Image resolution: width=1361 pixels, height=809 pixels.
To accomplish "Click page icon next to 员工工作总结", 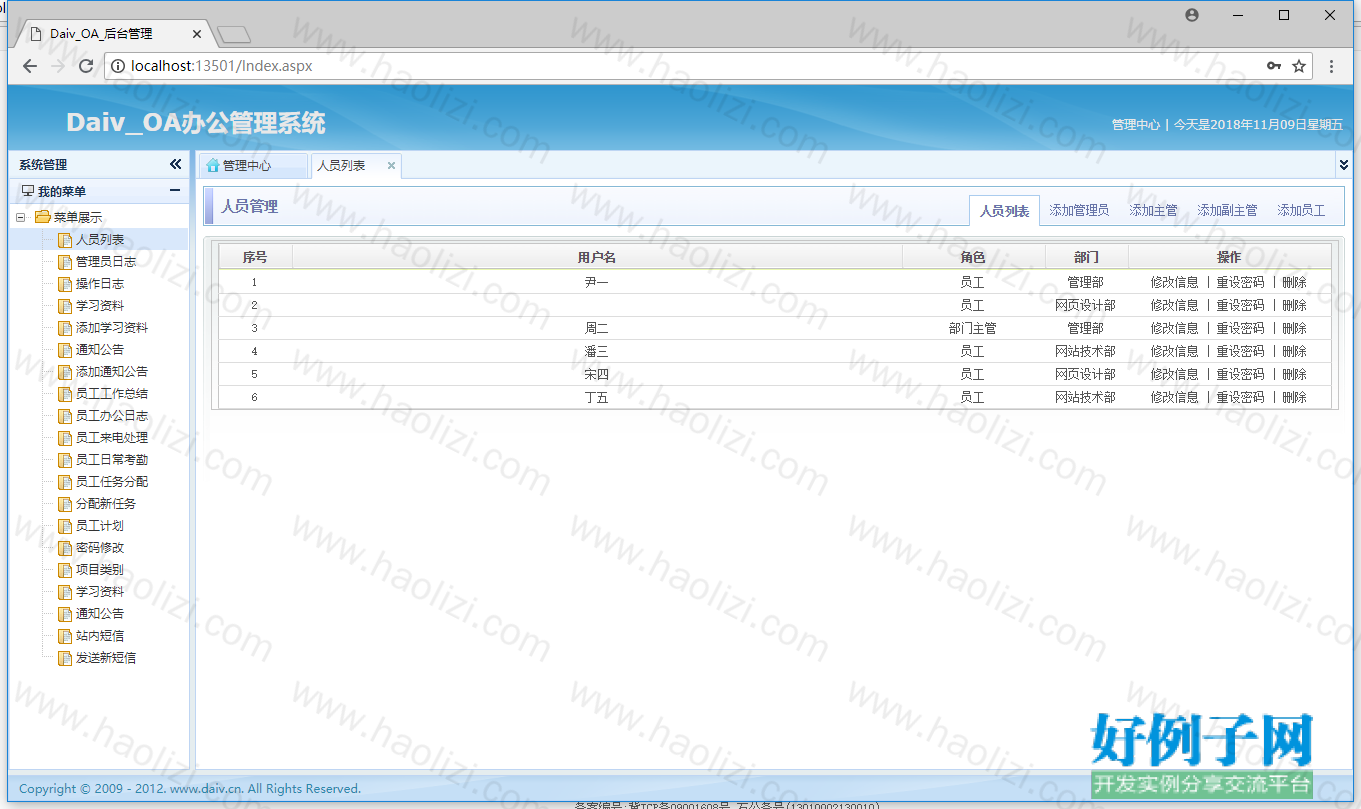I will pyautogui.click(x=65, y=394).
